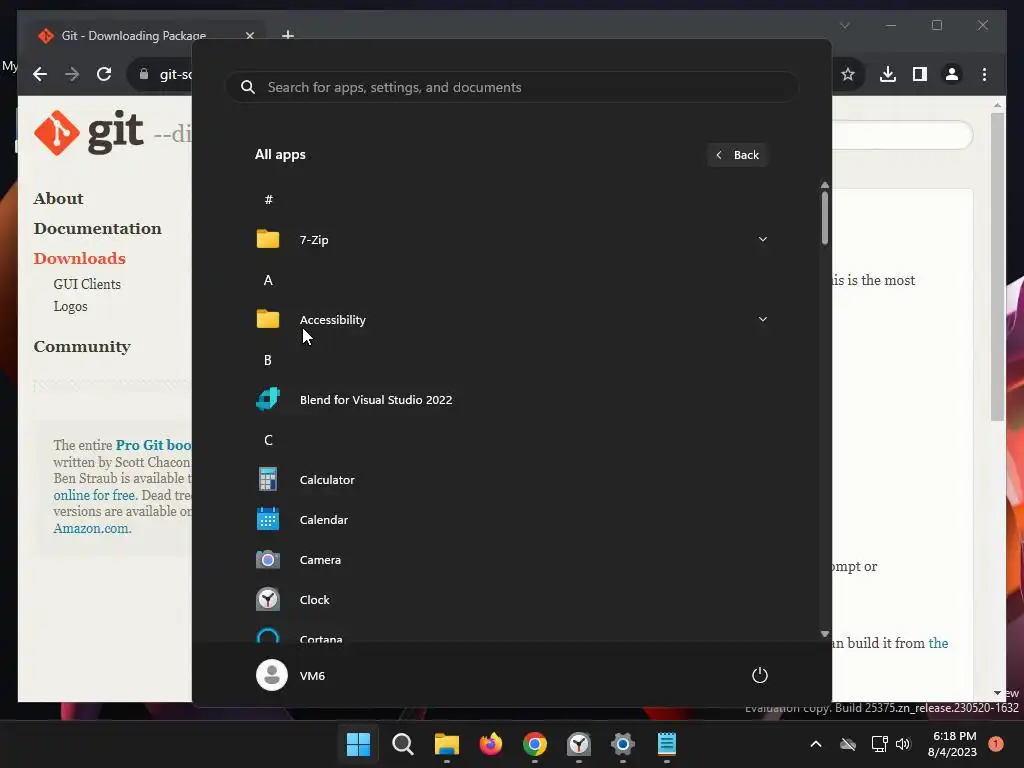Toggle Chrome side panel
This screenshot has height=768, width=1024.
coord(920,74)
